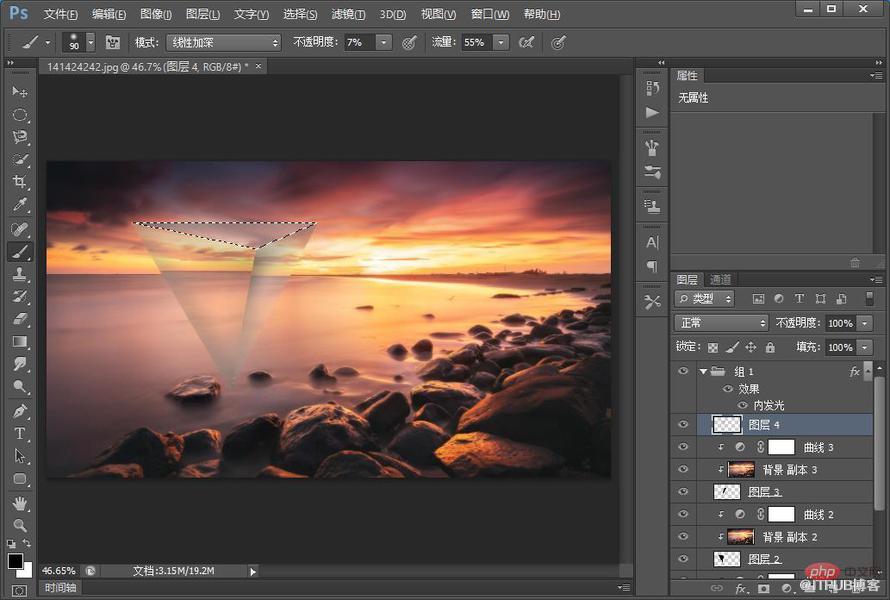This screenshot has height=600, width=890.
Task: Open the Paragraph panel icon
Action: pos(652,266)
